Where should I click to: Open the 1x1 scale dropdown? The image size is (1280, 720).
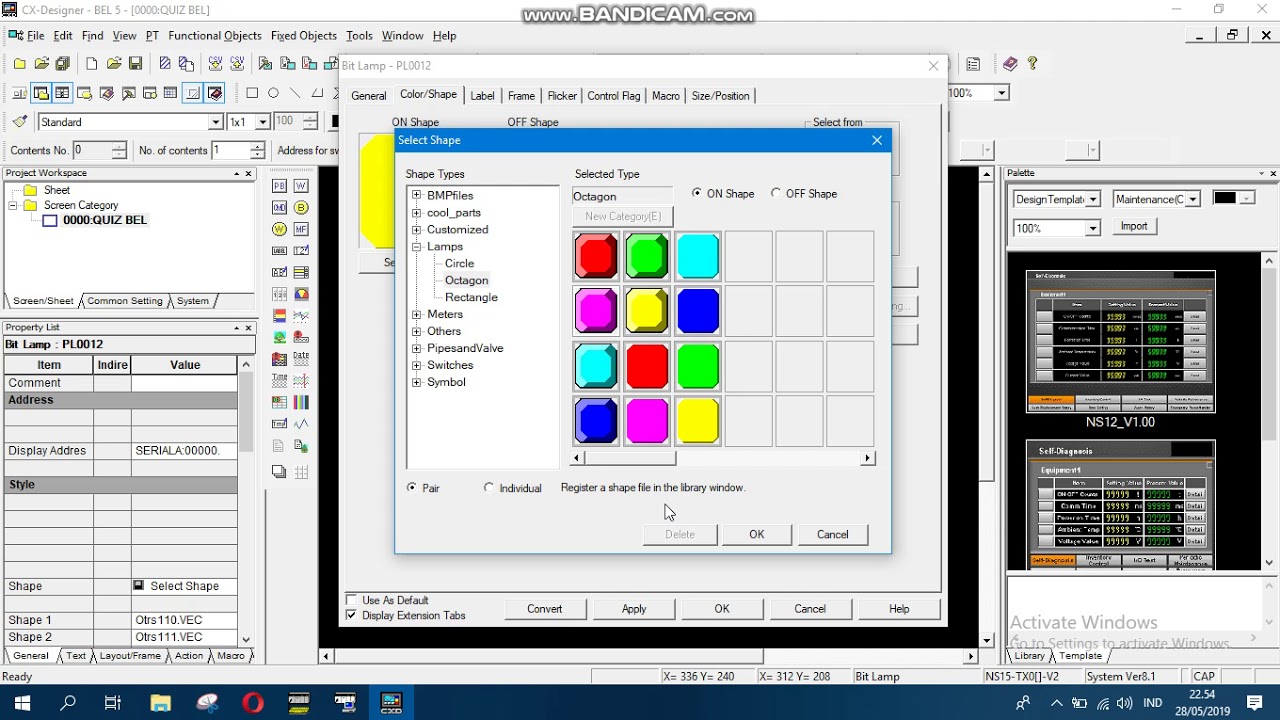point(262,122)
